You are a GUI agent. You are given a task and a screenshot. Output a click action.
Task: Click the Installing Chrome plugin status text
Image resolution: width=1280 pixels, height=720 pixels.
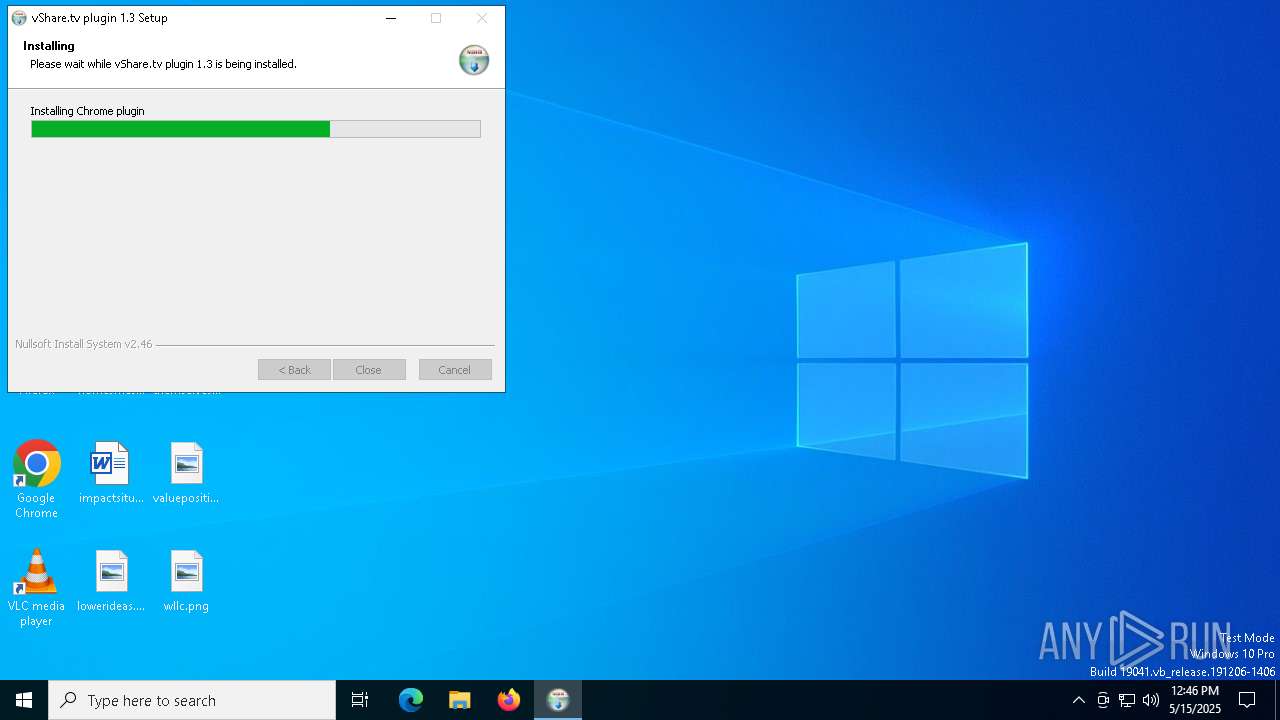point(87,111)
